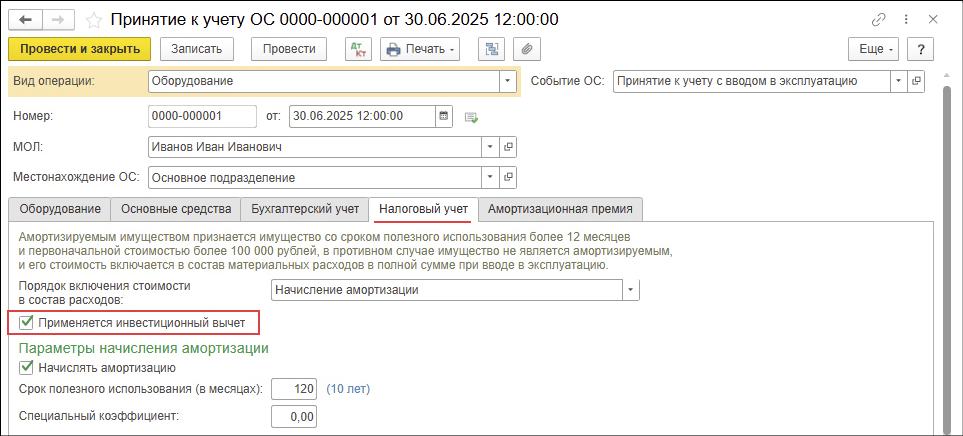Toggle Начислять амортизацию checkbox
This screenshot has width=963, height=436.
pyautogui.click(x=27, y=367)
